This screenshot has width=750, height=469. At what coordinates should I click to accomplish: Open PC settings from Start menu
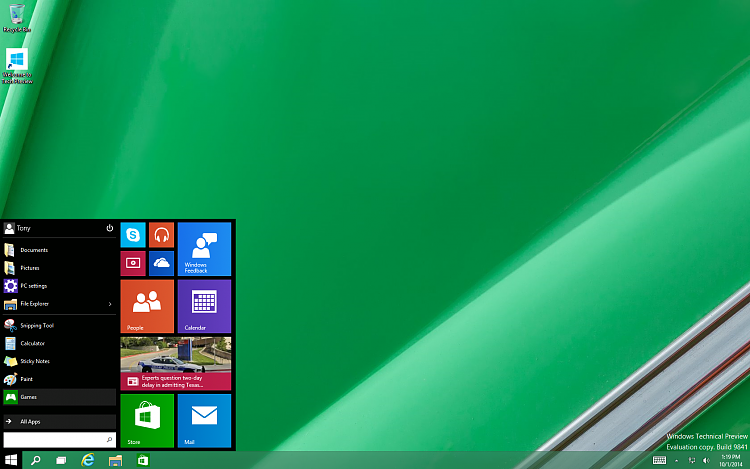click(x=59, y=286)
